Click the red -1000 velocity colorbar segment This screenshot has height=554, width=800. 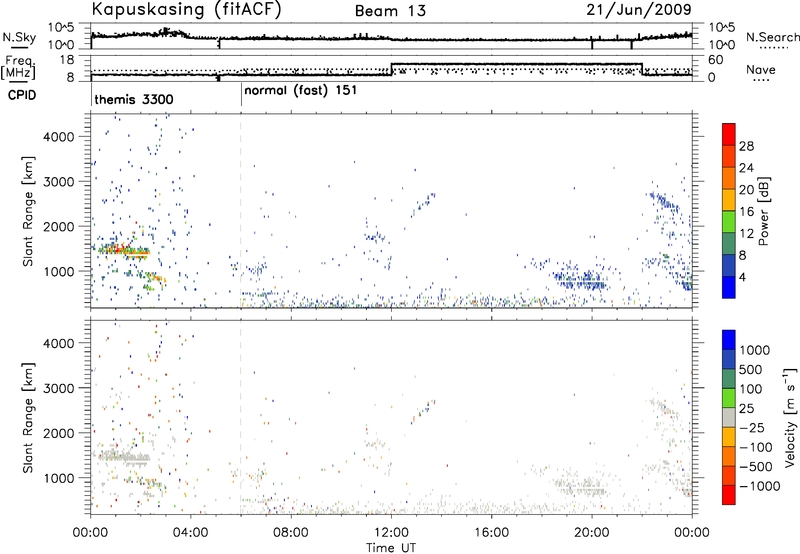click(729, 495)
